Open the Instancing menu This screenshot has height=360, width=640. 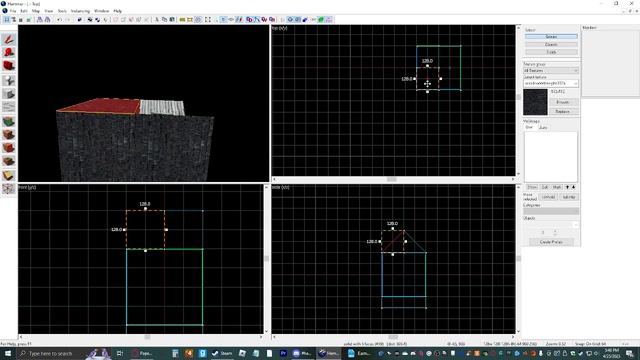(80, 11)
